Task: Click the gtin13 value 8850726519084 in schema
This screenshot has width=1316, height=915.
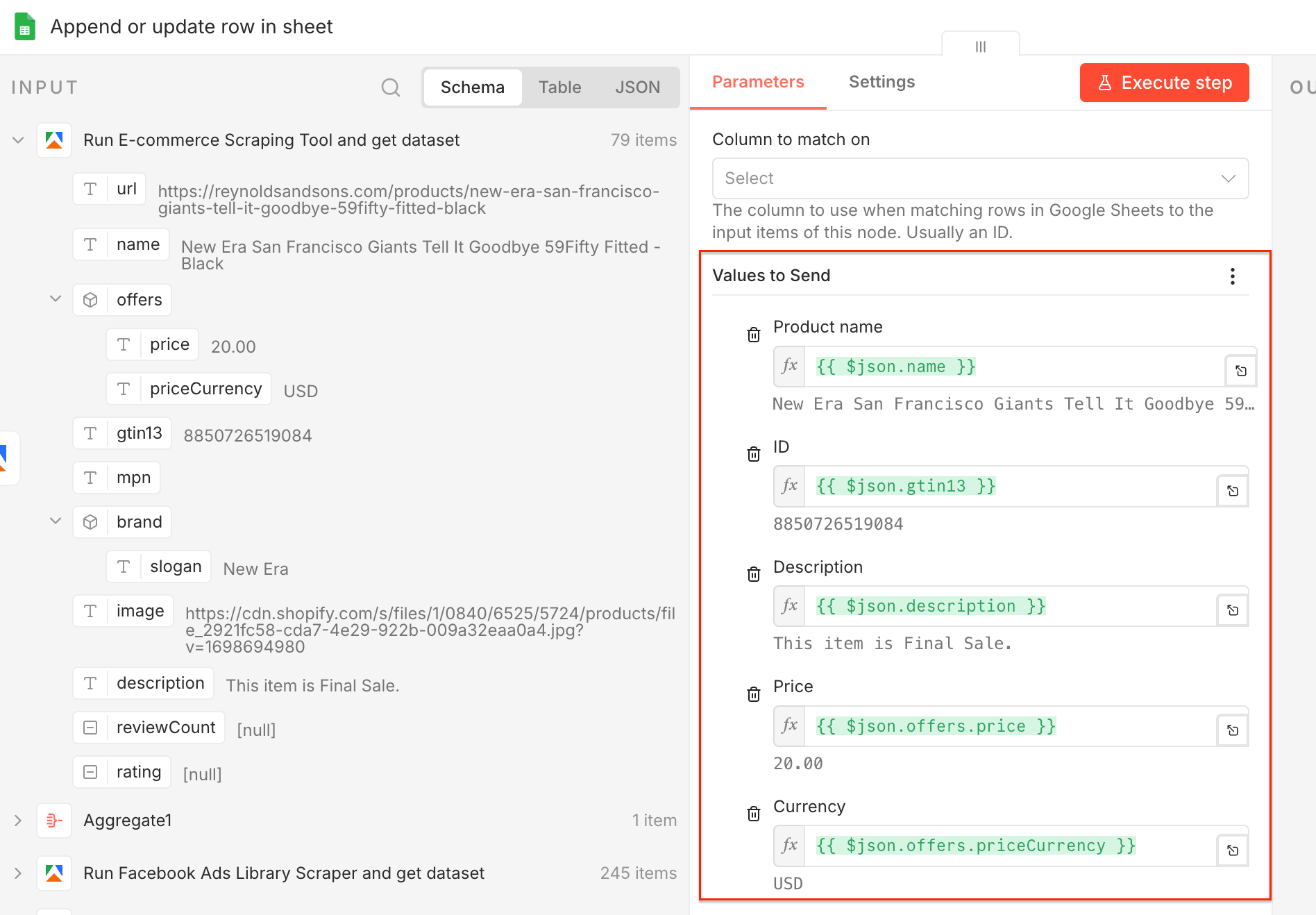Action: click(x=248, y=436)
